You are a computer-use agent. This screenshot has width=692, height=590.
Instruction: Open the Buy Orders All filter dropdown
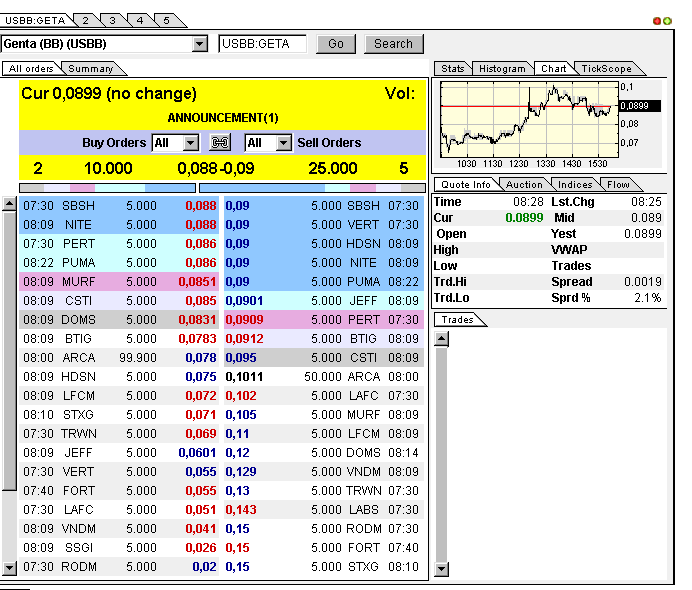pyautogui.click(x=191, y=143)
